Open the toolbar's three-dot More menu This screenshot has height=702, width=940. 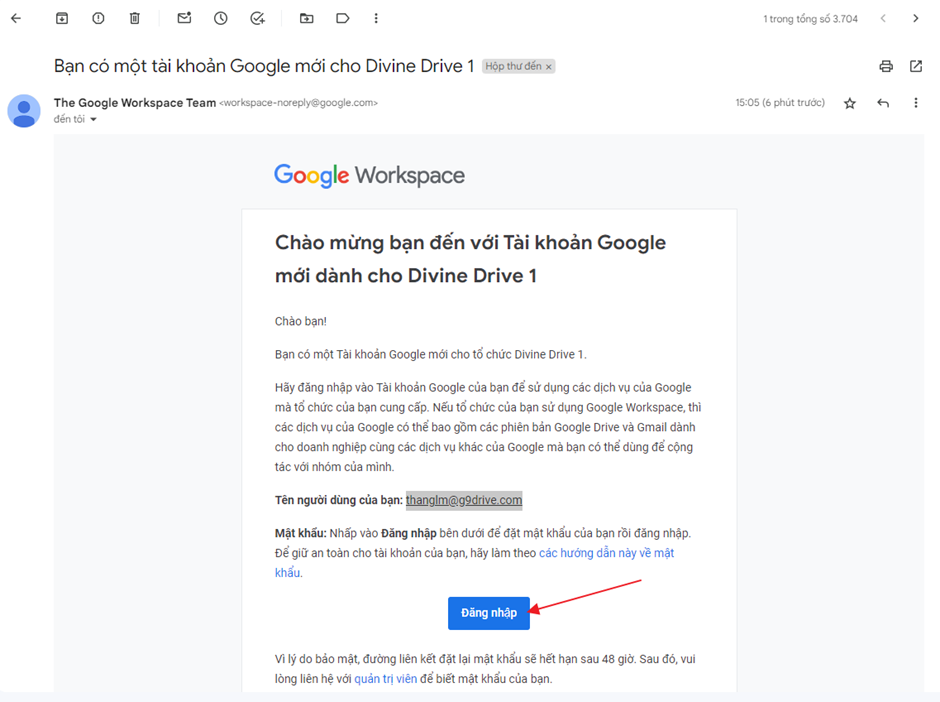click(376, 18)
